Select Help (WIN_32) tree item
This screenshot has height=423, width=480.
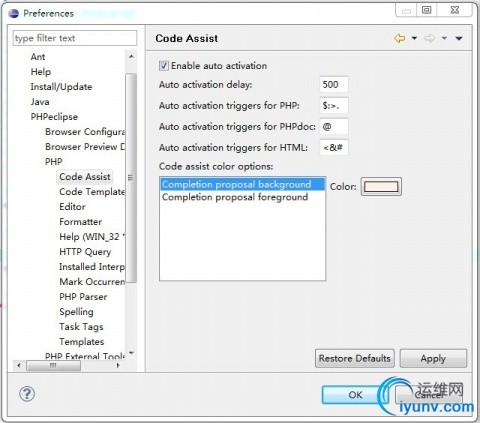[x=92, y=237]
